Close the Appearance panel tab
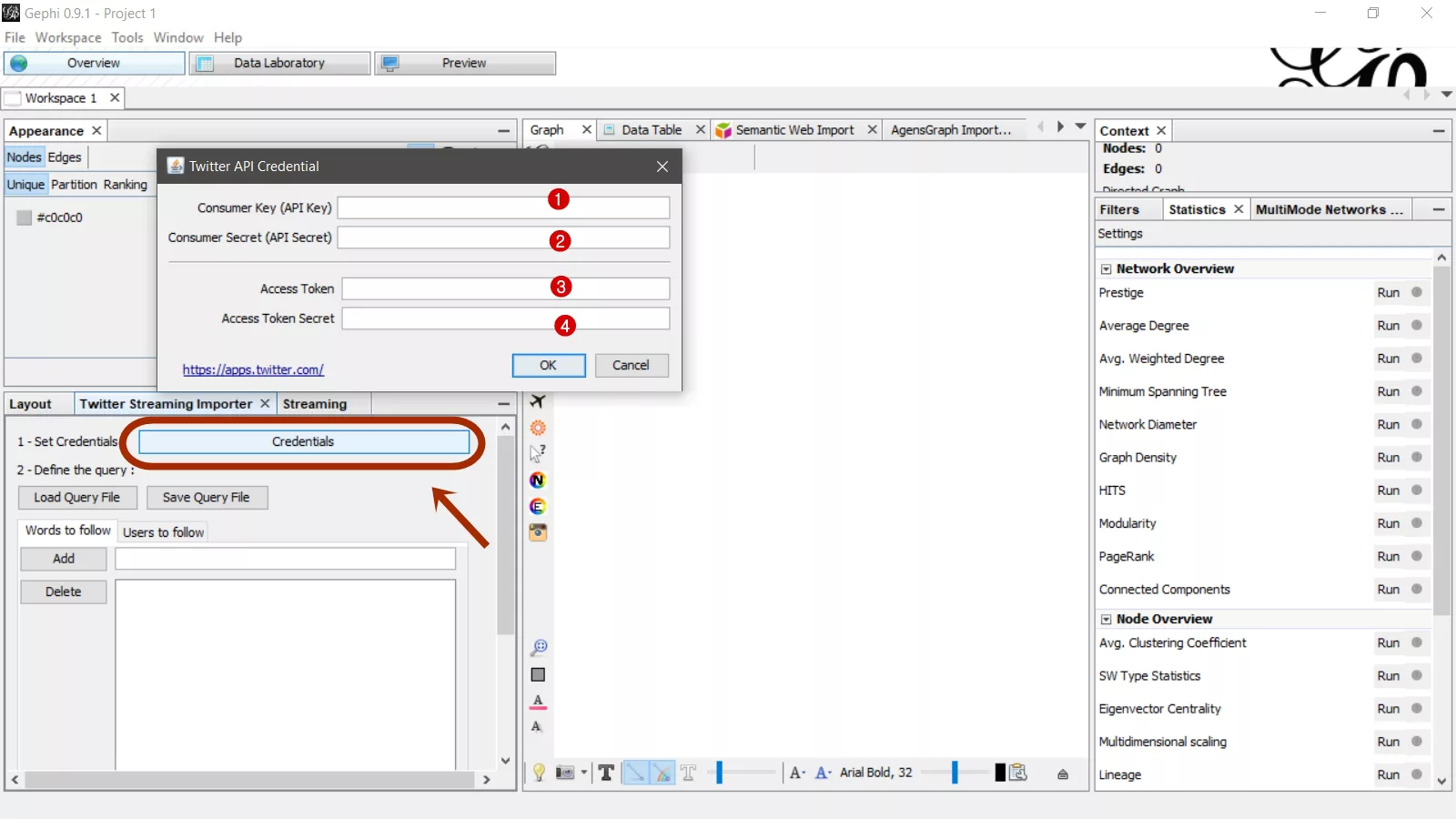The height and width of the screenshot is (819, 1456). pos(96,130)
